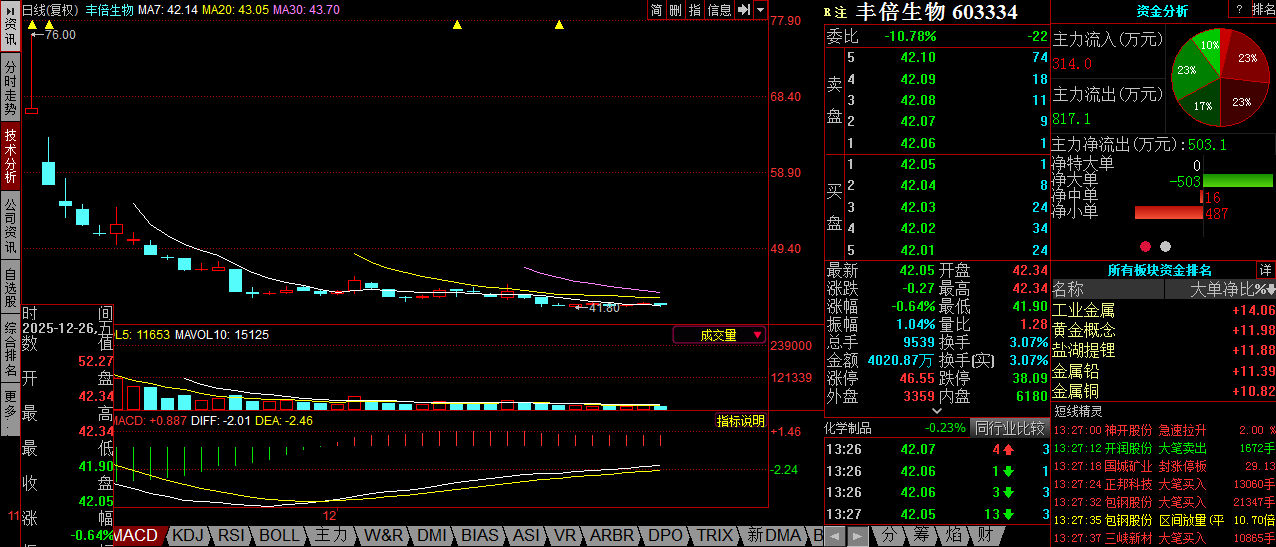
Task: Select the 主力 indicator tab
Action: [x=331, y=536]
